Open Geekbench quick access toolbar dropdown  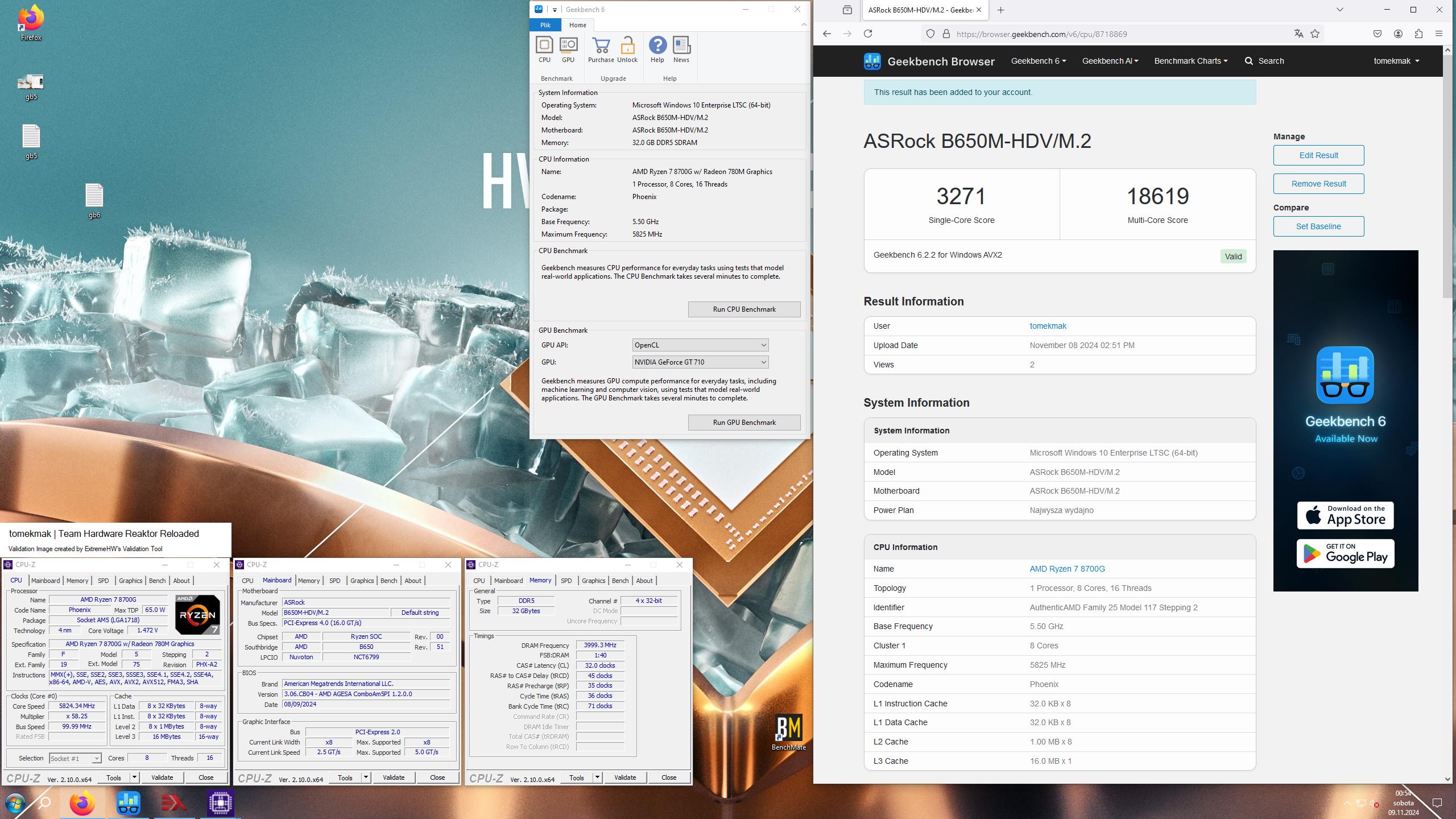[555, 10]
